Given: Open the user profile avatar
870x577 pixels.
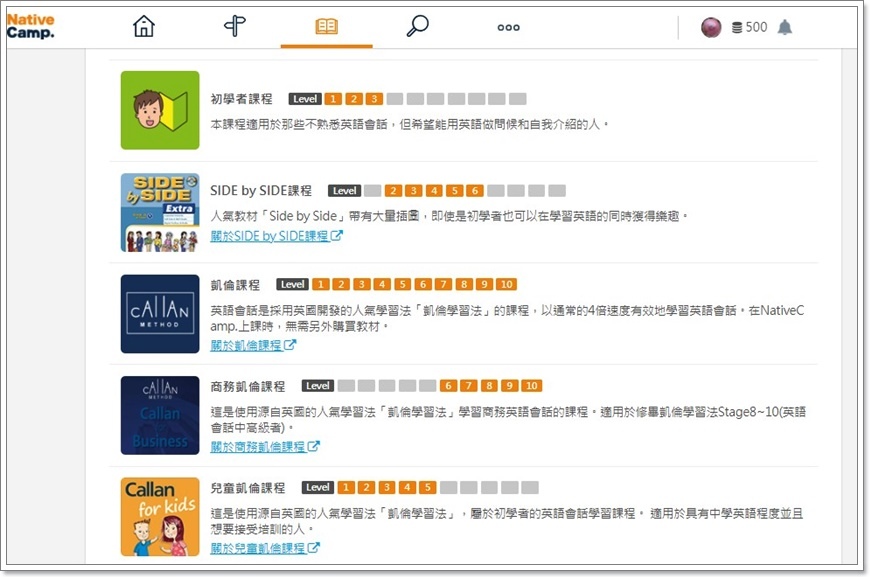Looking at the screenshot, I should click(x=711, y=27).
